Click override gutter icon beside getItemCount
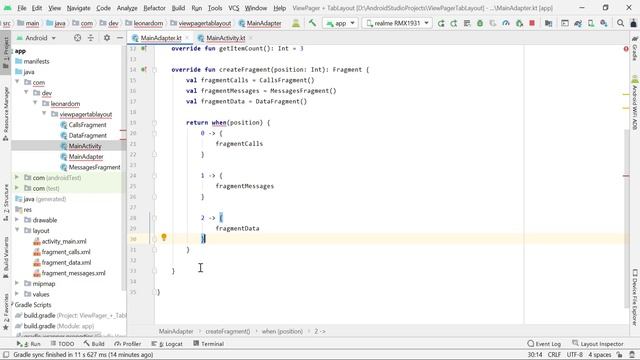This screenshot has height=360, width=640. [x=144, y=49]
